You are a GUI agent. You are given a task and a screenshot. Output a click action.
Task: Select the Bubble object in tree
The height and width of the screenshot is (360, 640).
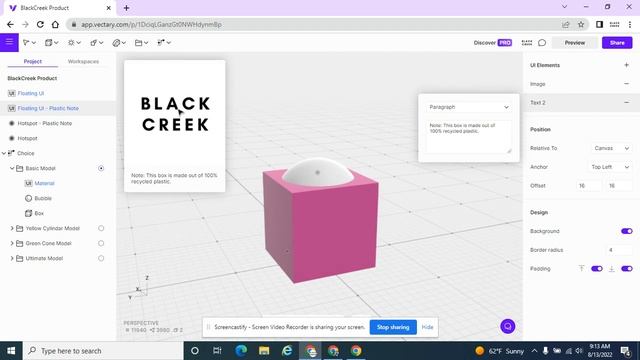[x=43, y=198]
